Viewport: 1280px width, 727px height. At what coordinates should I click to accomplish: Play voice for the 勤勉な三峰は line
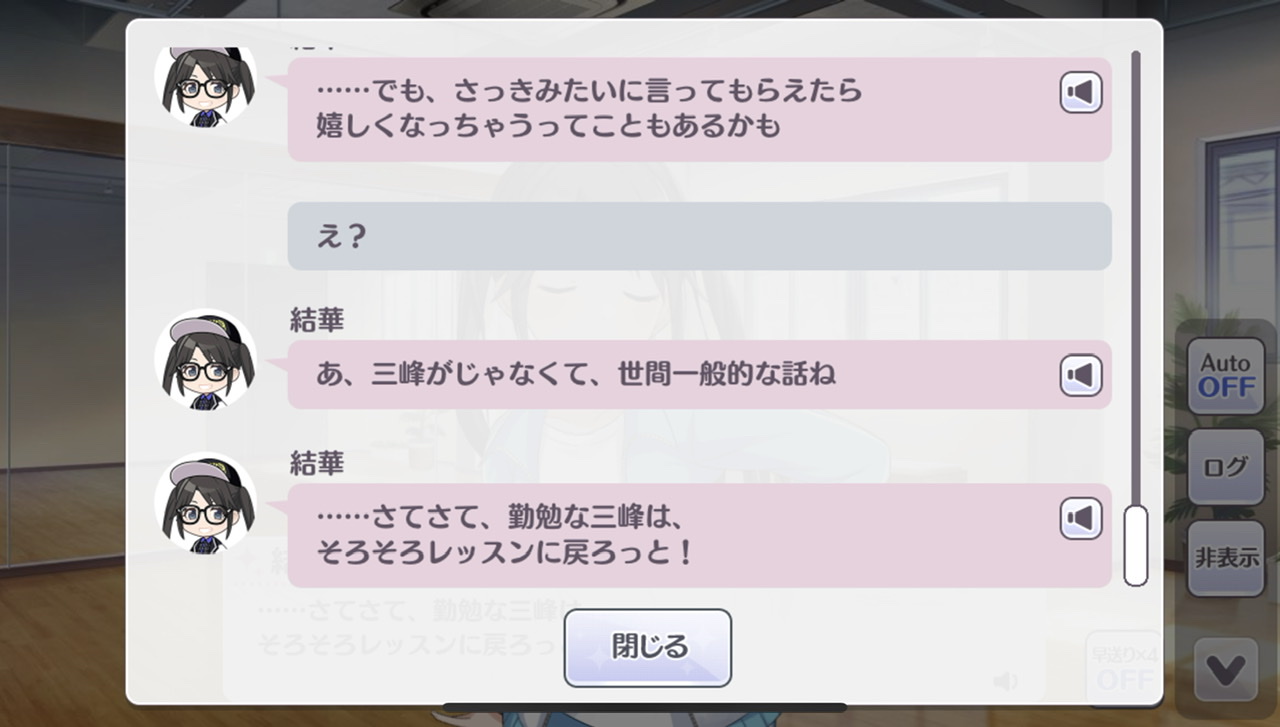[x=1081, y=519]
